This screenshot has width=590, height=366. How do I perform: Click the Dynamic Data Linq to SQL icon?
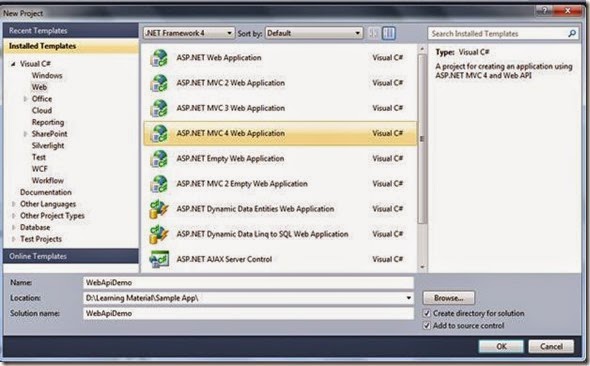[x=159, y=234]
